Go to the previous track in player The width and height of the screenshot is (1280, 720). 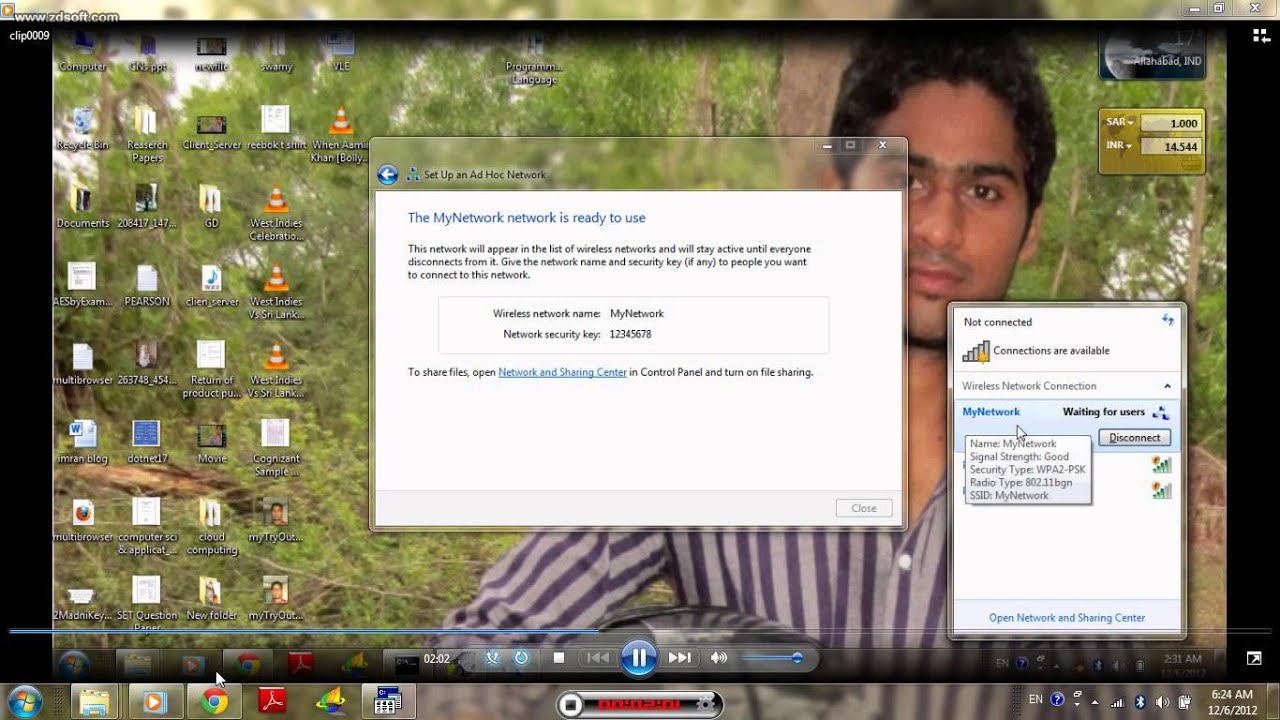click(x=597, y=657)
